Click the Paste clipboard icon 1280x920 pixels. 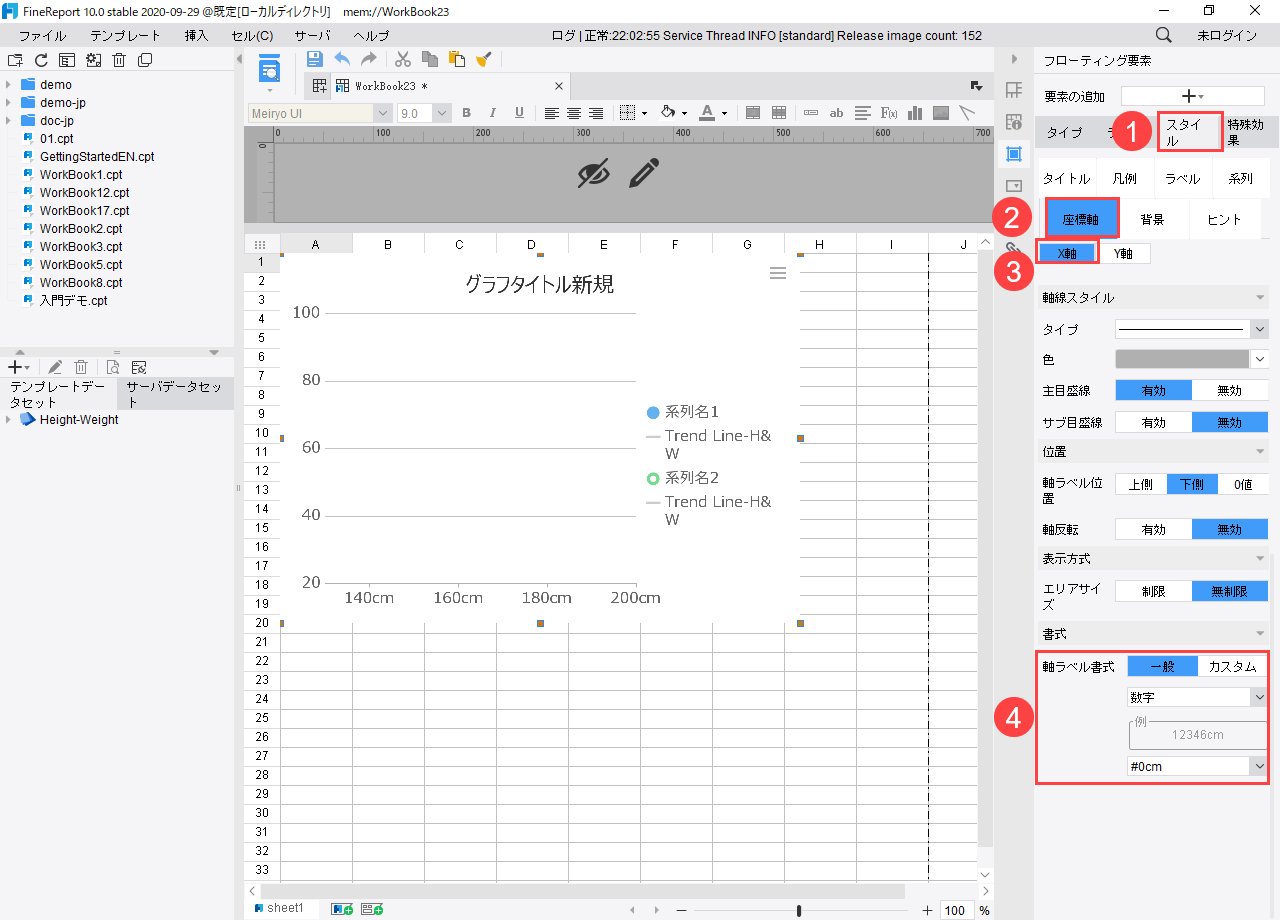pyautogui.click(x=456, y=59)
